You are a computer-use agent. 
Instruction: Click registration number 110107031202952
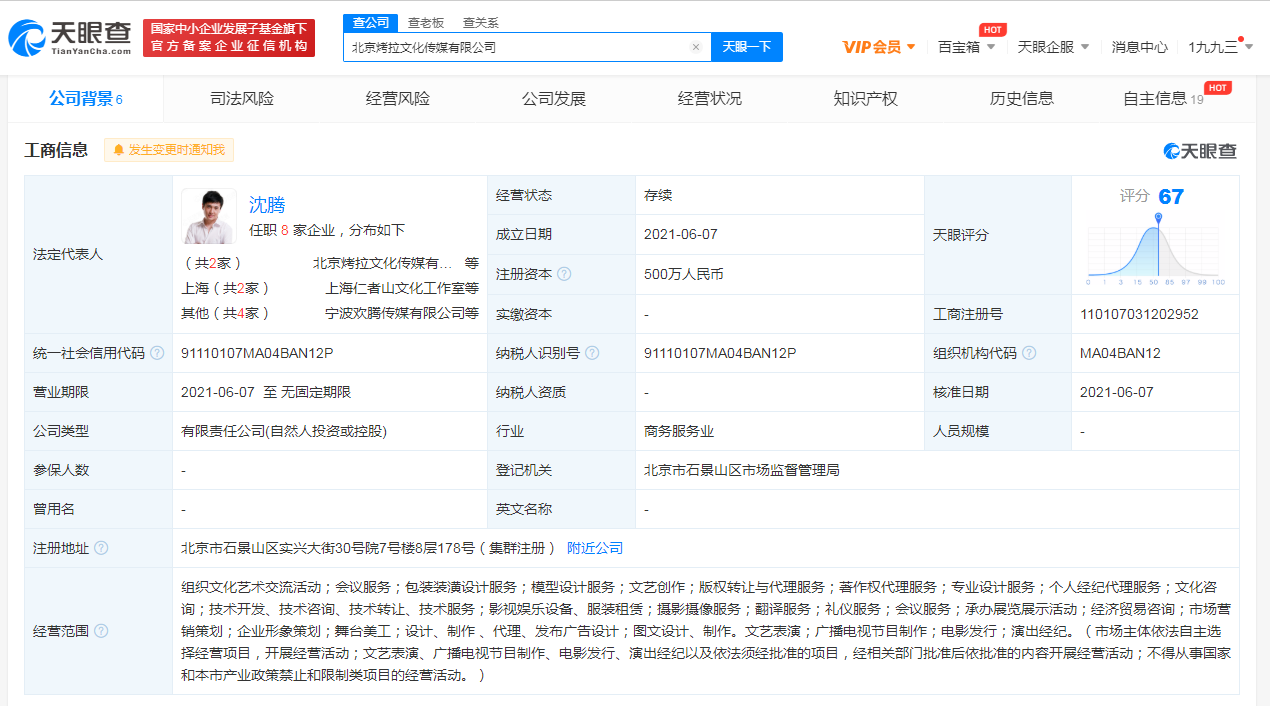coord(1139,314)
